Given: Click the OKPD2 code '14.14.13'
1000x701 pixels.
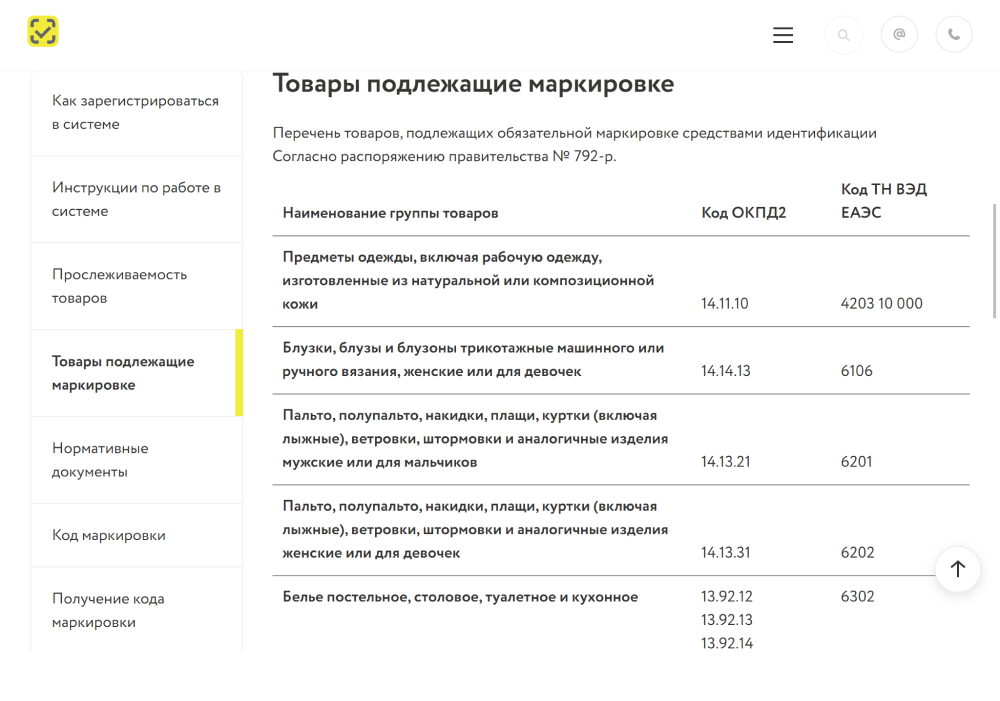Looking at the screenshot, I should (x=725, y=371).
